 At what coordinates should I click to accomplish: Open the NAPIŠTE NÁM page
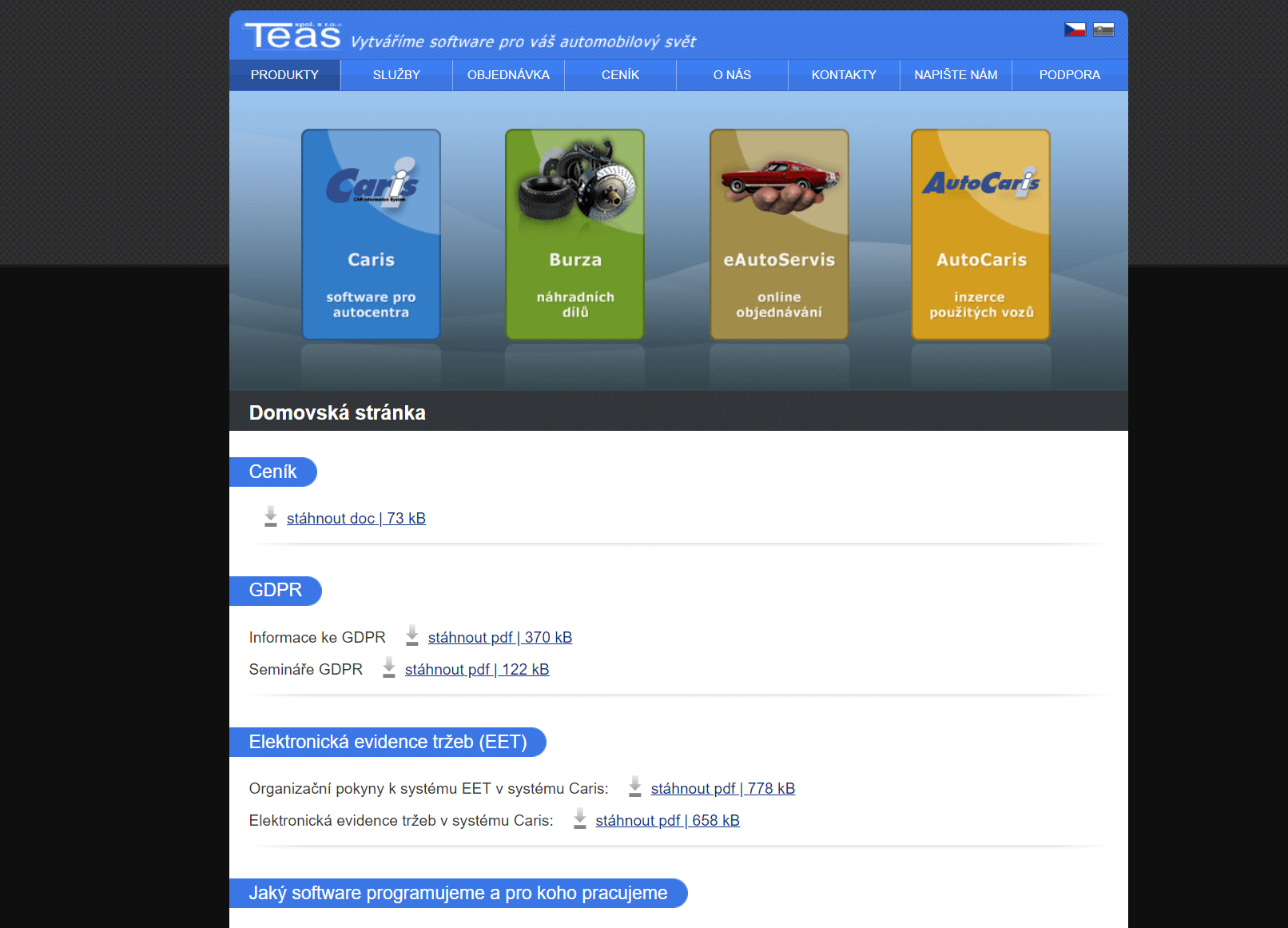tap(956, 75)
